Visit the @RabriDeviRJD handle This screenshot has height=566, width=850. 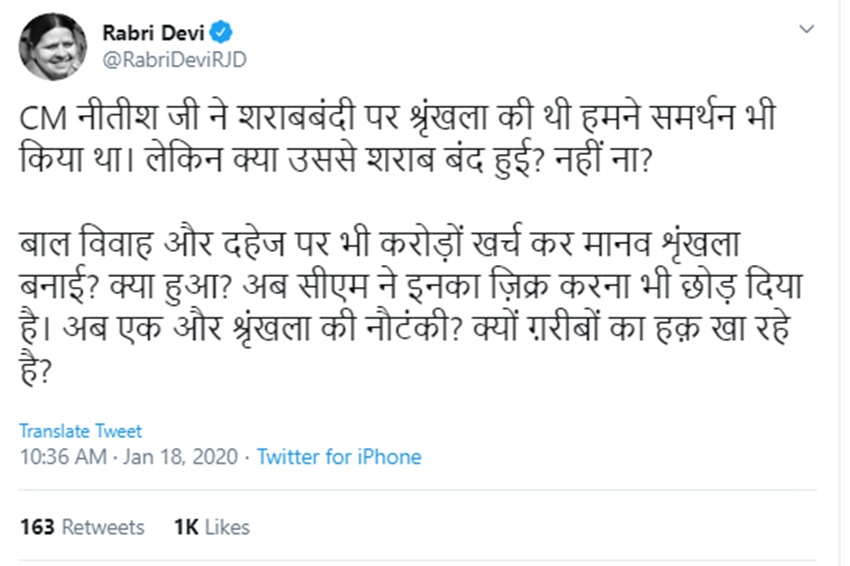(x=174, y=59)
